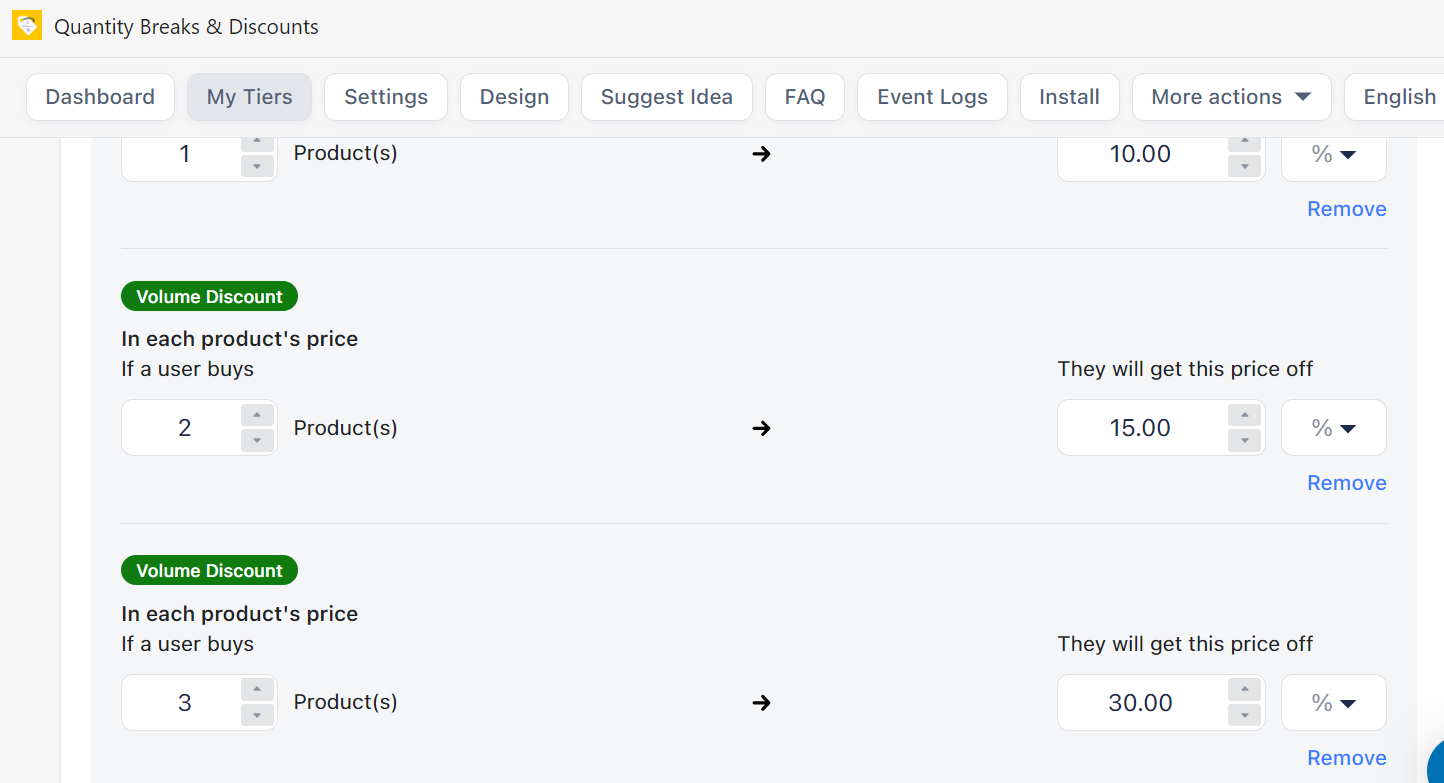Decrease quantity on the 2 products tier

click(x=257, y=440)
